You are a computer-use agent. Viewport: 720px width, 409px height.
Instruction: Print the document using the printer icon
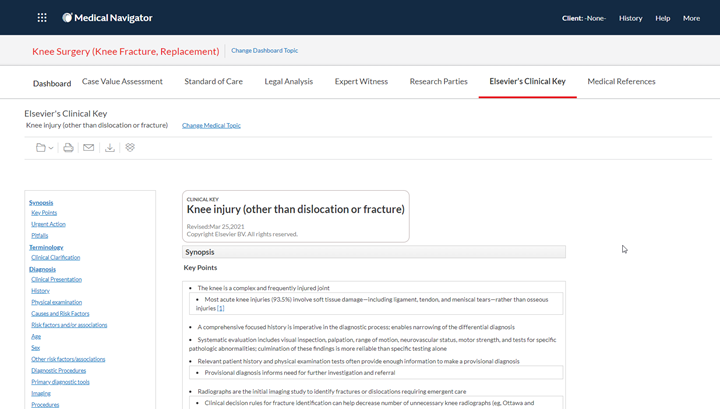pyautogui.click(x=68, y=147)
